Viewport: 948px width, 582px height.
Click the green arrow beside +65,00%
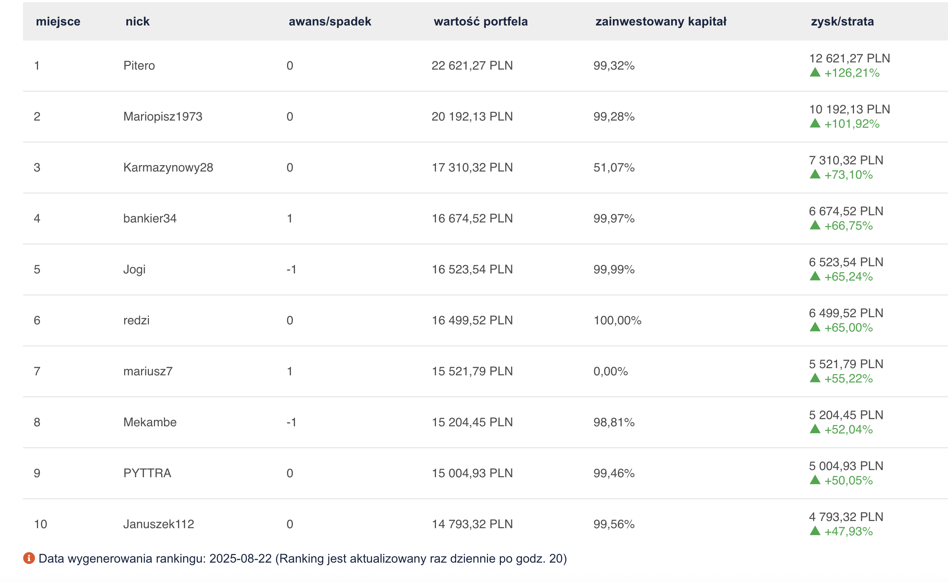coord(815,327)
